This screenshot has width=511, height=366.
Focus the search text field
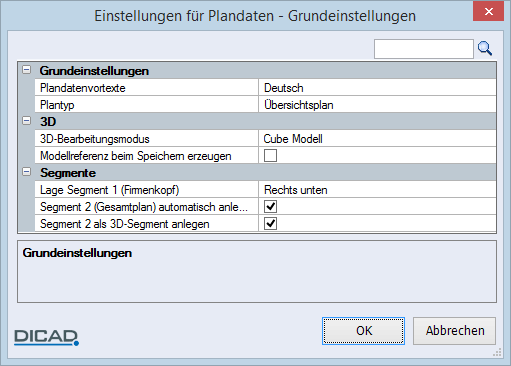424,49
